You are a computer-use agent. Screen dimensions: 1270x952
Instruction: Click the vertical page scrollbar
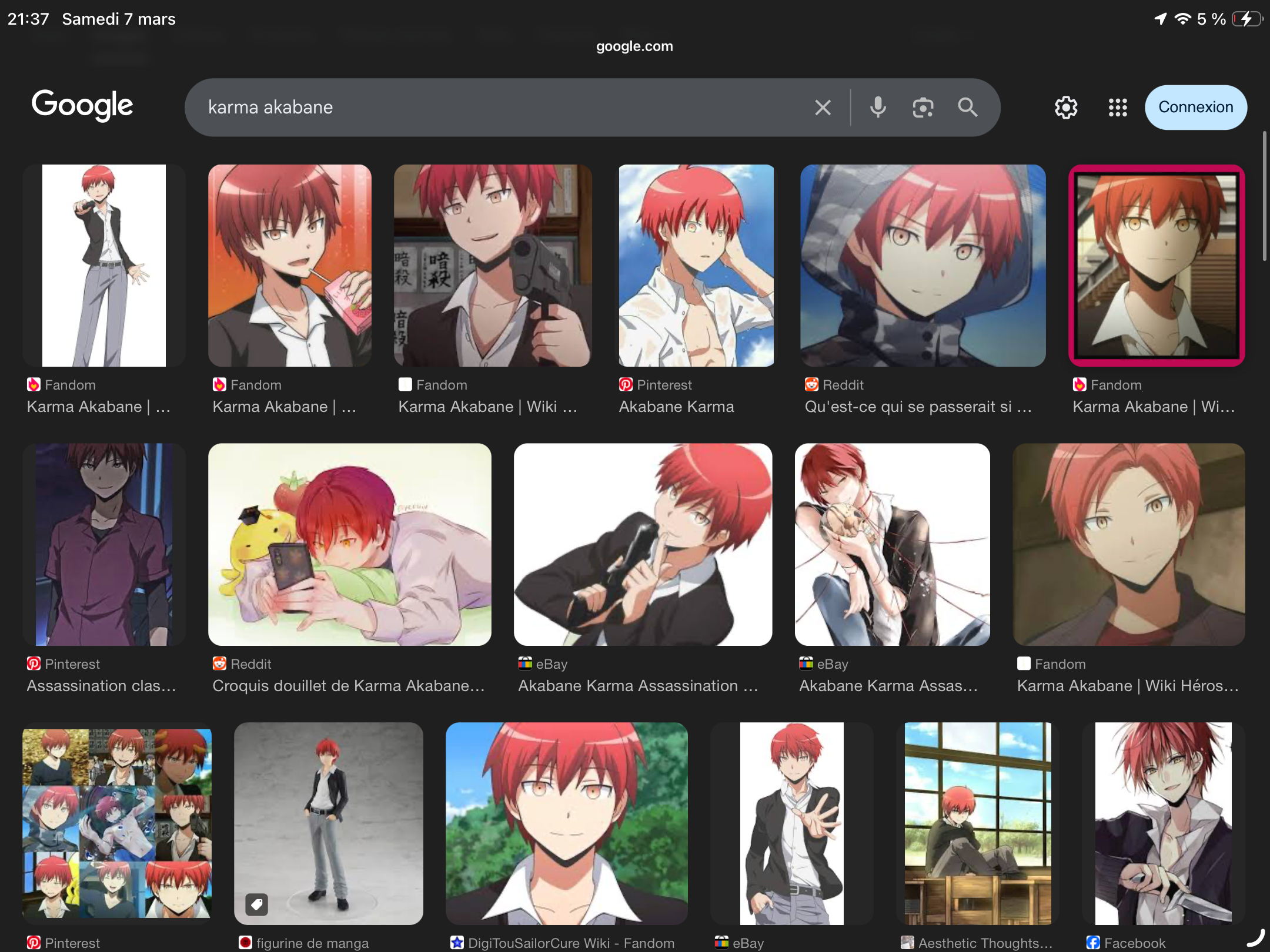1265,197
